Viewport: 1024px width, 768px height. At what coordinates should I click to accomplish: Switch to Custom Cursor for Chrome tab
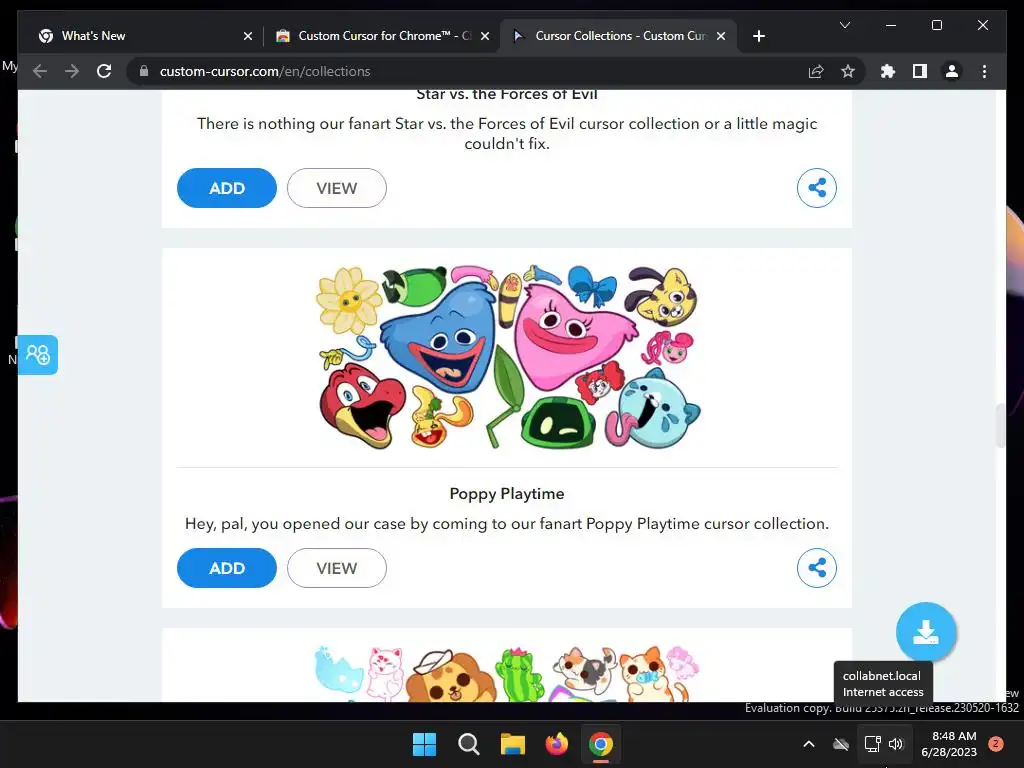click(x=382, y=36)
